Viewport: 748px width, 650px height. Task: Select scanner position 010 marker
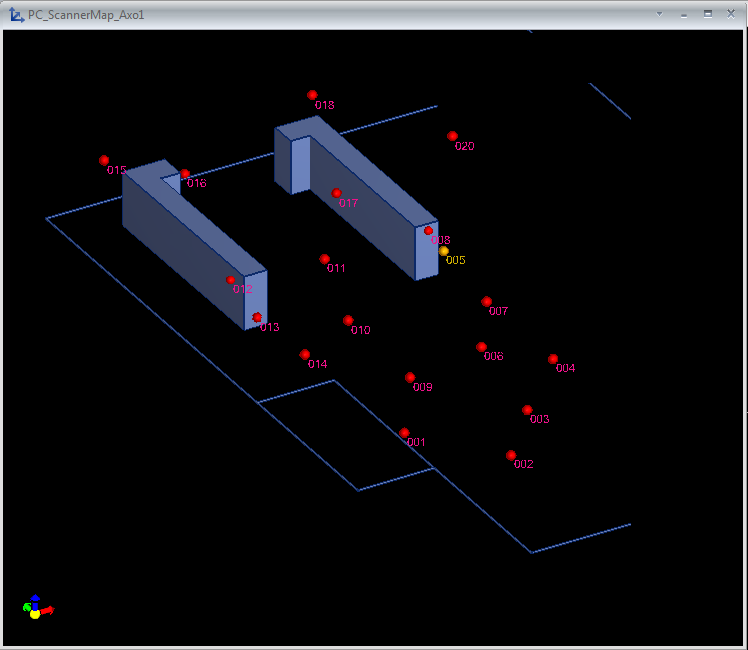pyautogui.click(x=348, y=321)
